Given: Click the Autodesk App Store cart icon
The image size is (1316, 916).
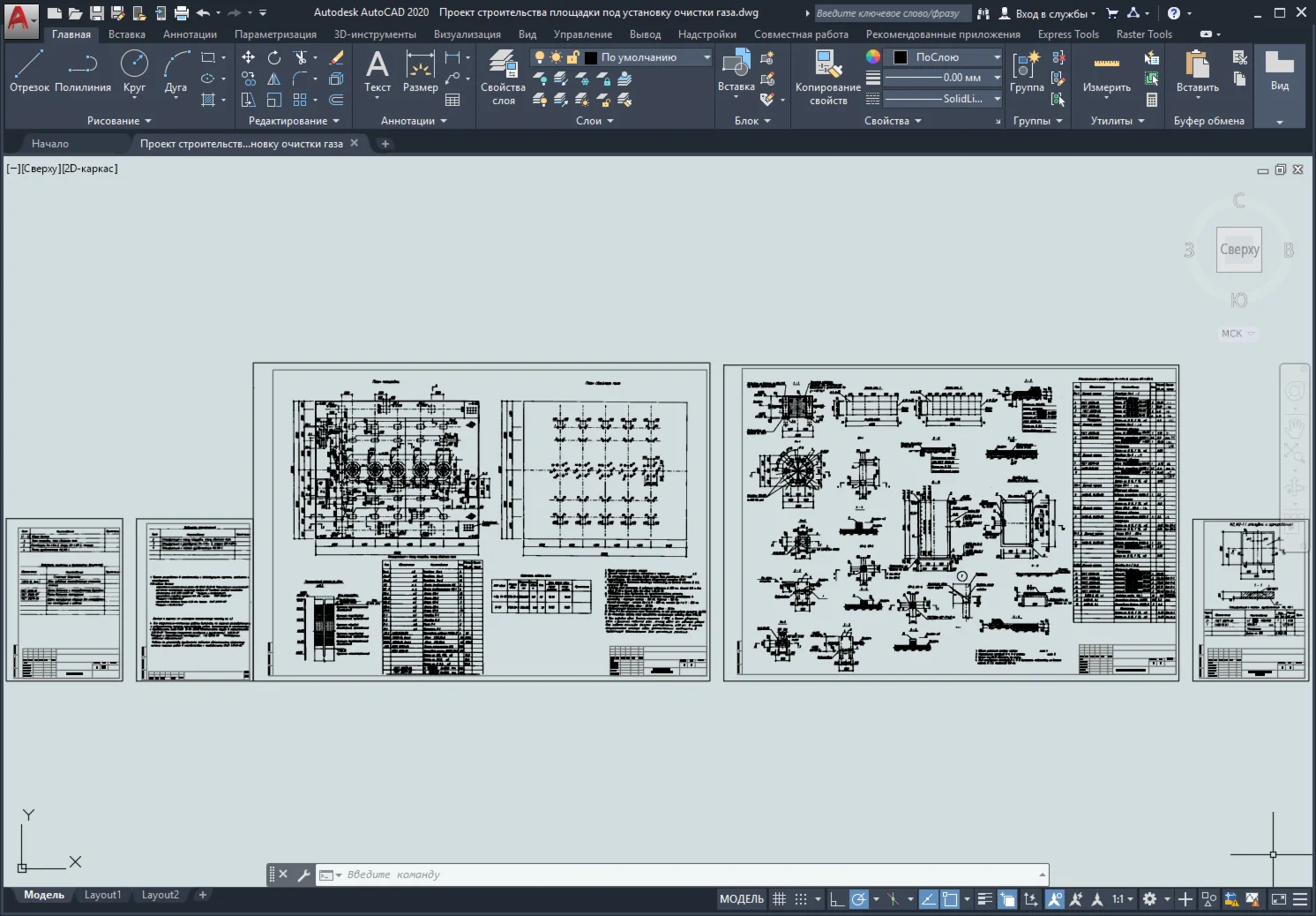Looking at the screenshot, I should [1112, 12].
